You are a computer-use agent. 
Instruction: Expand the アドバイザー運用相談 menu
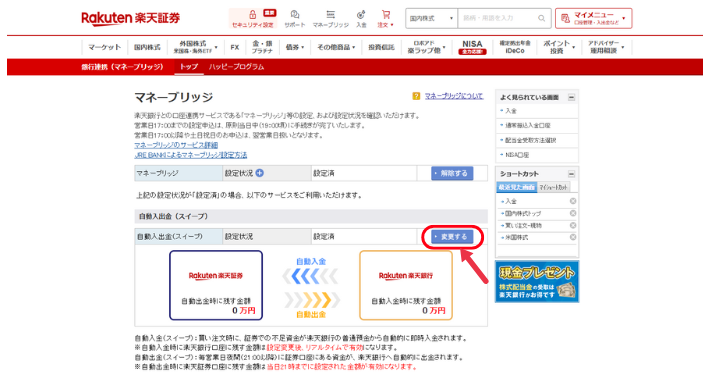coord(606,47)
